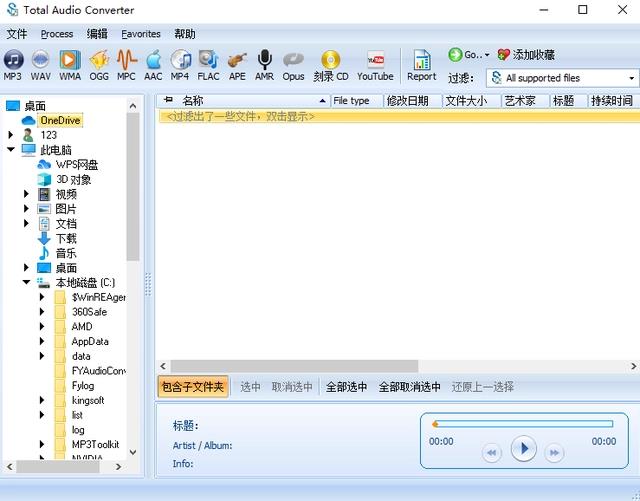Expand the 文档 folder node

[27, 223]
